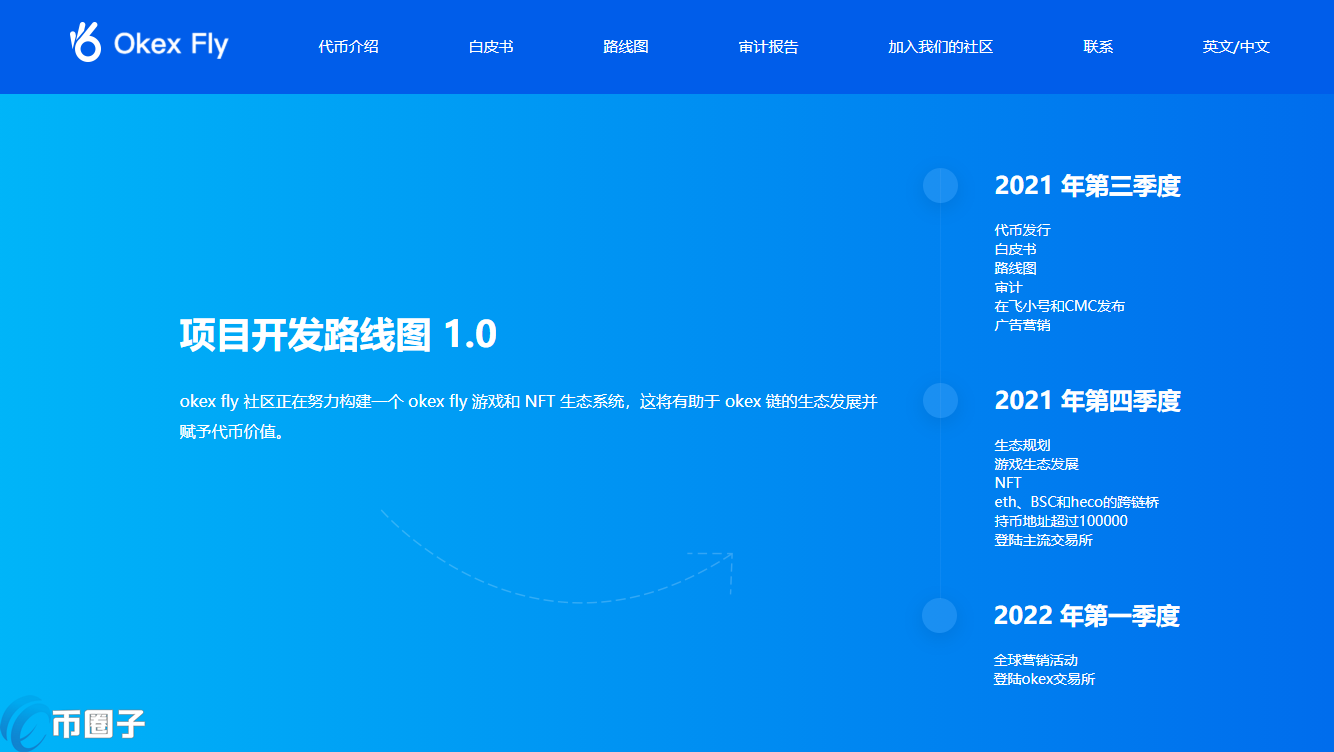1334x752 pixels.
Task: Click the 登陆okex交易所 entry
Action: [x=1044, y=679]
